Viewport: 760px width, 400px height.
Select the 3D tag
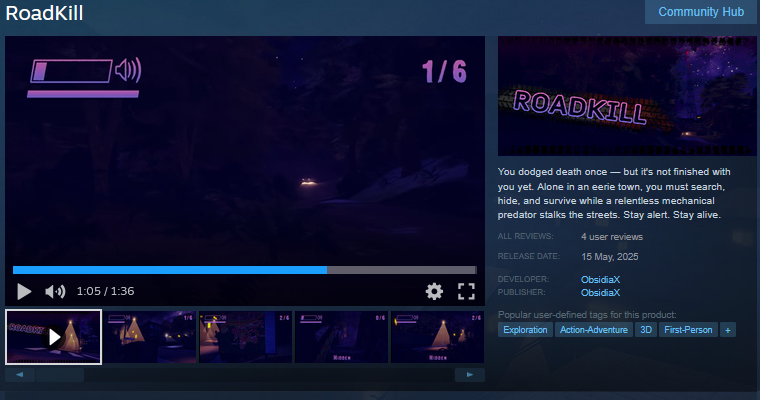pyautogui.click(x=646, y=330)
